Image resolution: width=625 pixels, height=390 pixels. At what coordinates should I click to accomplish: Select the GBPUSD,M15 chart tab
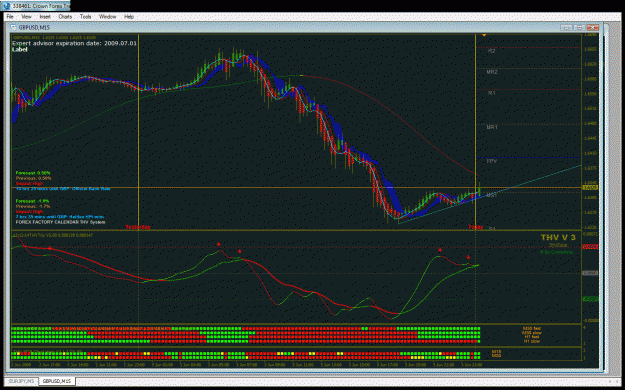coord(57,381)
